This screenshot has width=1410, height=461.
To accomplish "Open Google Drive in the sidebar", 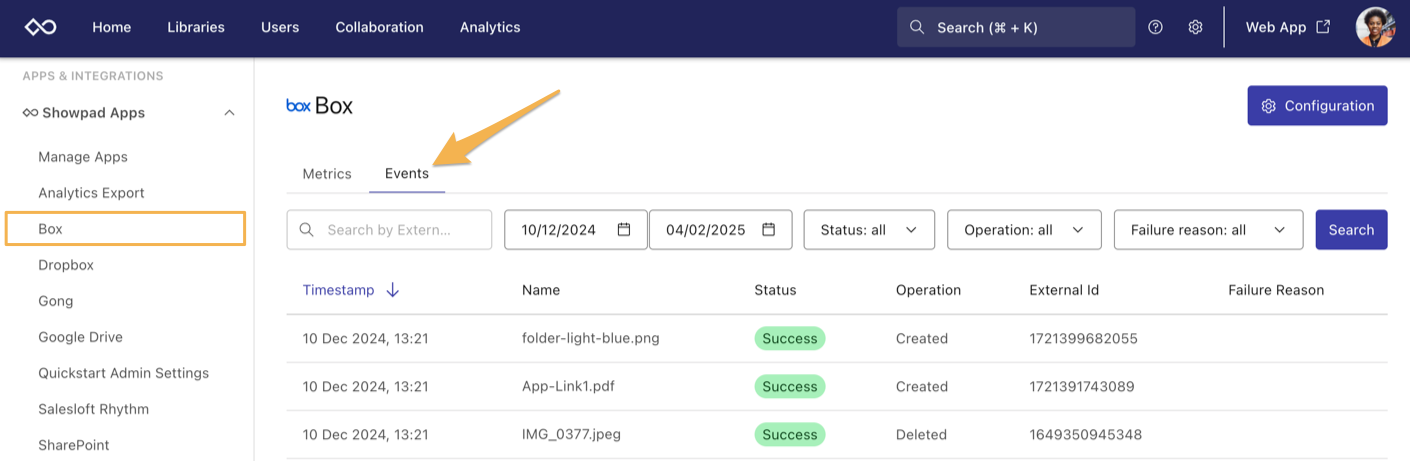I will pos(80,337).
